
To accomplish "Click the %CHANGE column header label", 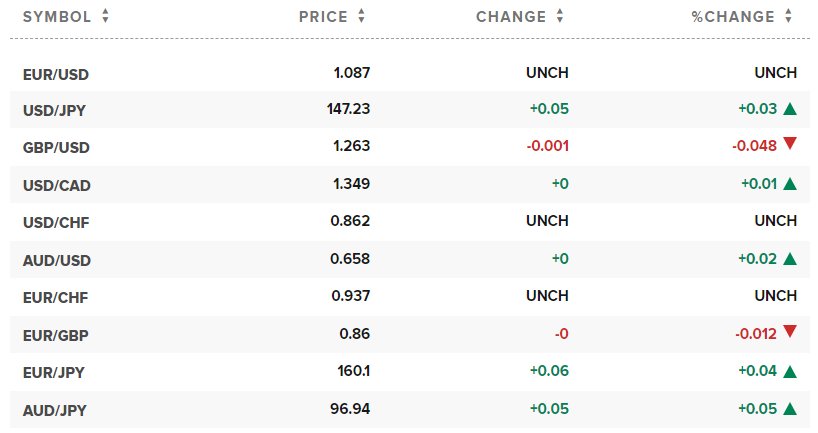I will pyautogui.click(x=733, y=17).
